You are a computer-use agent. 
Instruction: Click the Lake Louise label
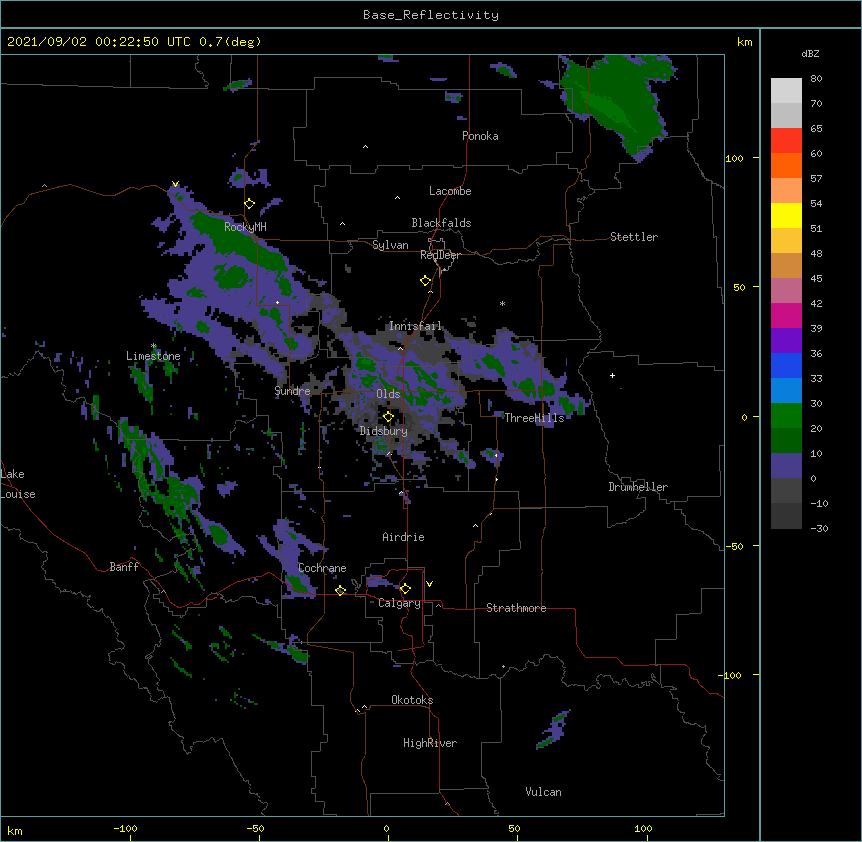coord(16,484)
